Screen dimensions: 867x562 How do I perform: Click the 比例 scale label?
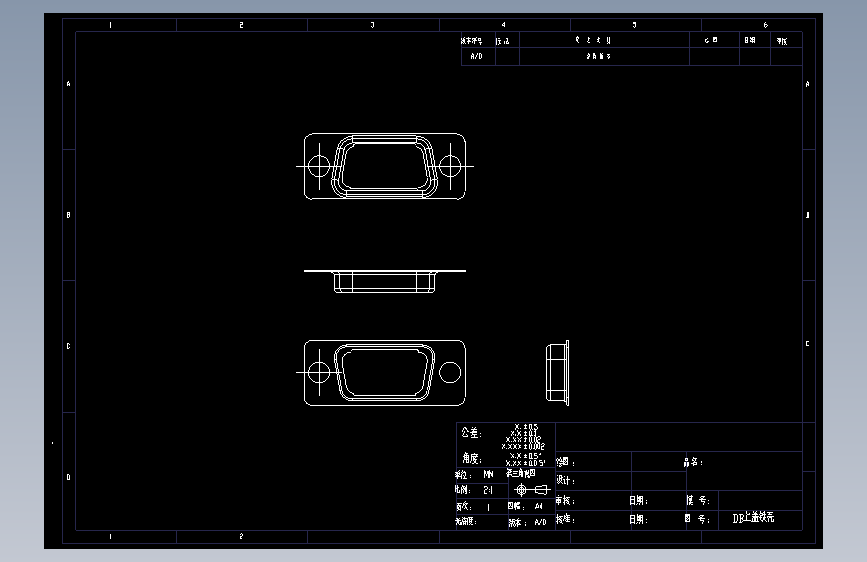(462, 490)
